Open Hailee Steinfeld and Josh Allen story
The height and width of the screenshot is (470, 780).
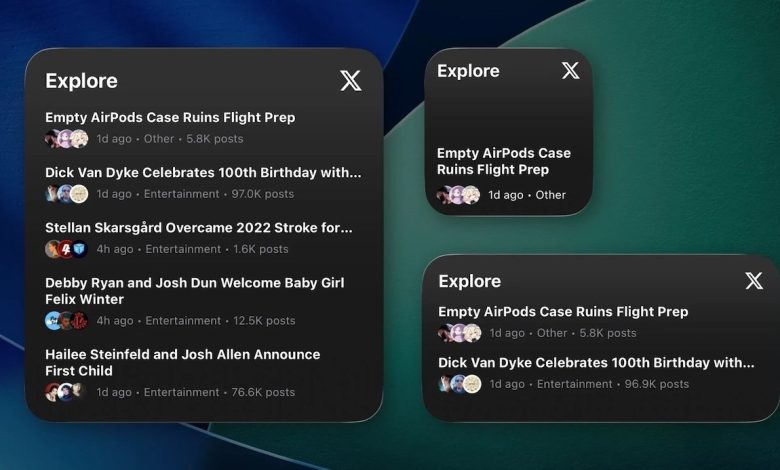point(182,362)
